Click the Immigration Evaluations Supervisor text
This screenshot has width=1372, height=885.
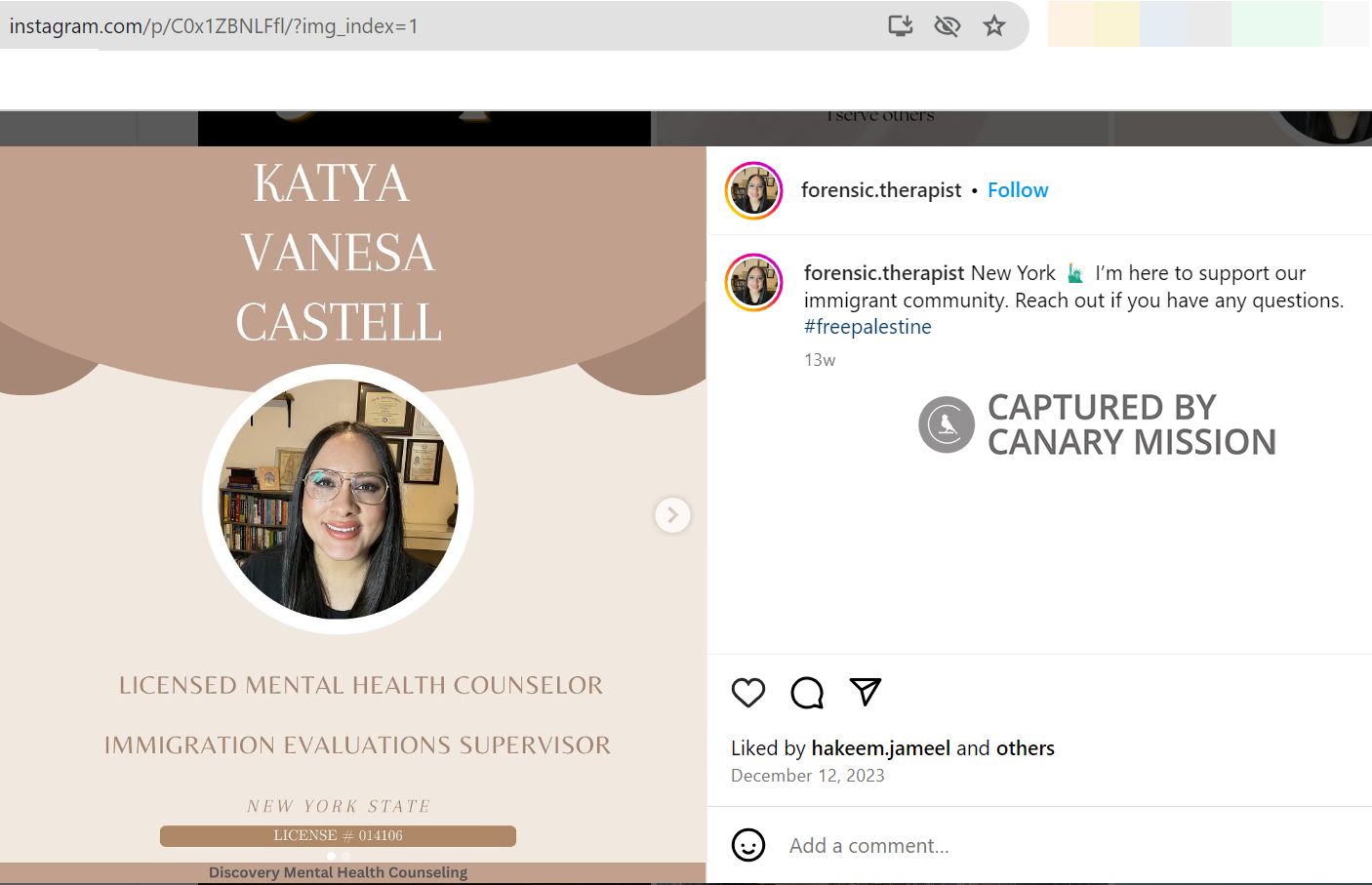point(357,745)
